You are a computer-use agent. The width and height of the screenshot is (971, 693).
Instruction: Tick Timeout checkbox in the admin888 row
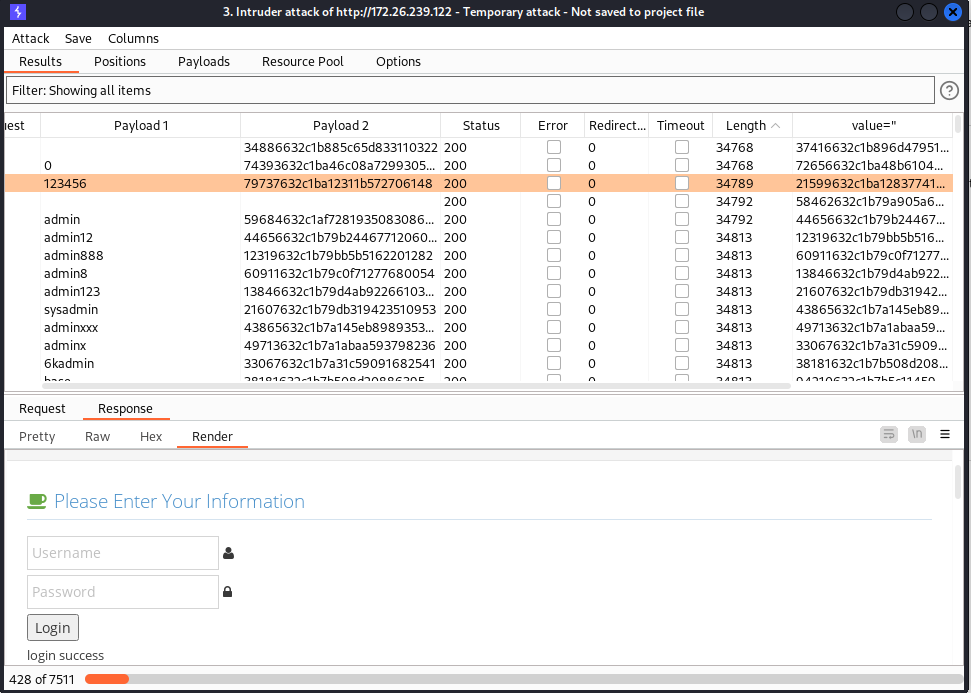pos(682,255)
